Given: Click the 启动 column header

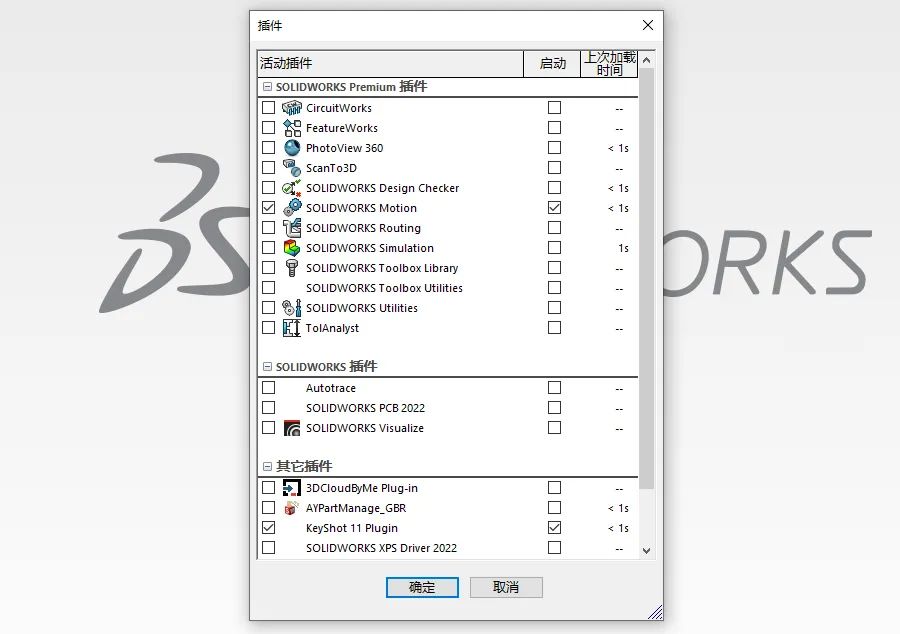Looking at the screenshot, I should point(552,64).
